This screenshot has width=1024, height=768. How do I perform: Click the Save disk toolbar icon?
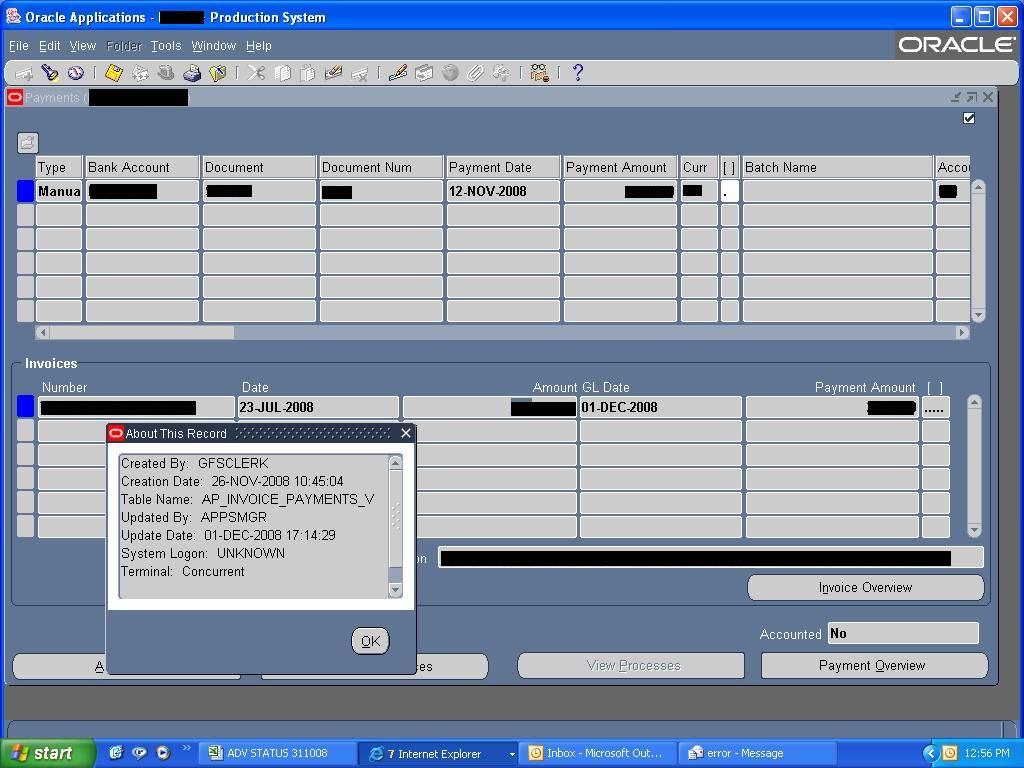click(114, 73)
